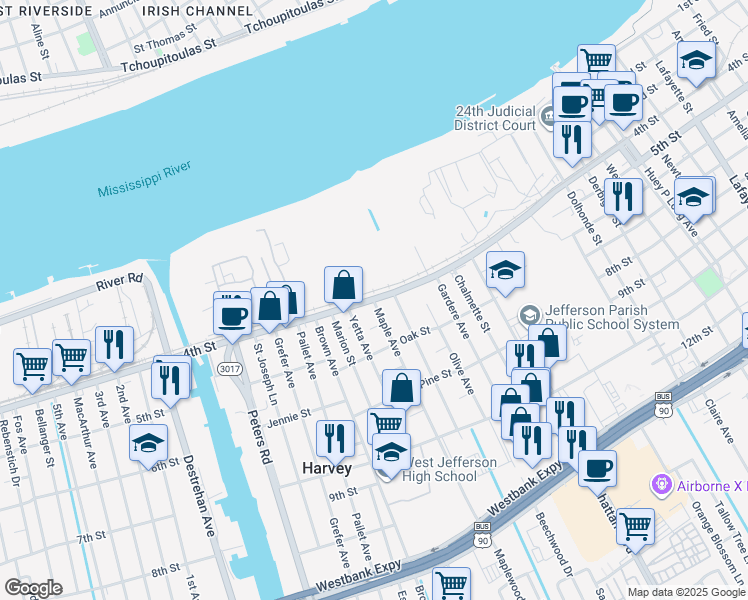
Task: Click the 3017 route shield
Action: pos(230,369)
